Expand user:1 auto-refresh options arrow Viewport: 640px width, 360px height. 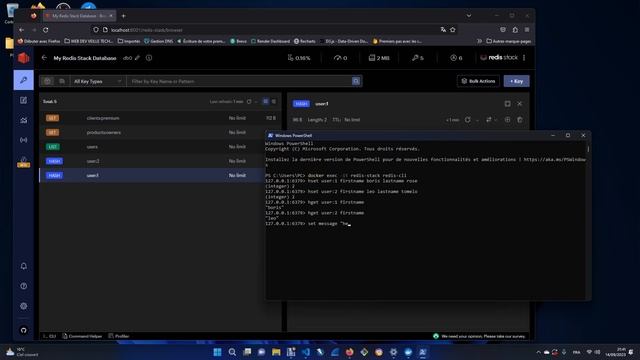tap(477, 120)
